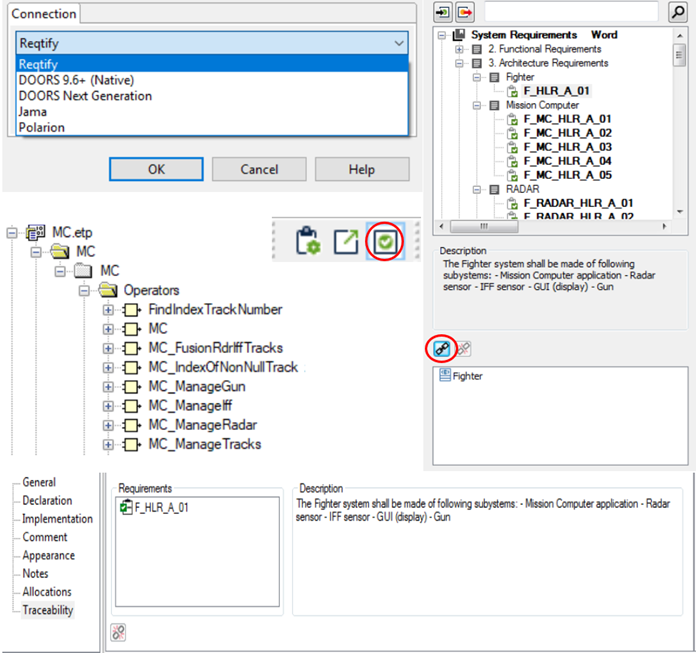Select MC_IndexOfNonNullTrack operator
This screenshot has height=653, width=696.
coord(223,368)
